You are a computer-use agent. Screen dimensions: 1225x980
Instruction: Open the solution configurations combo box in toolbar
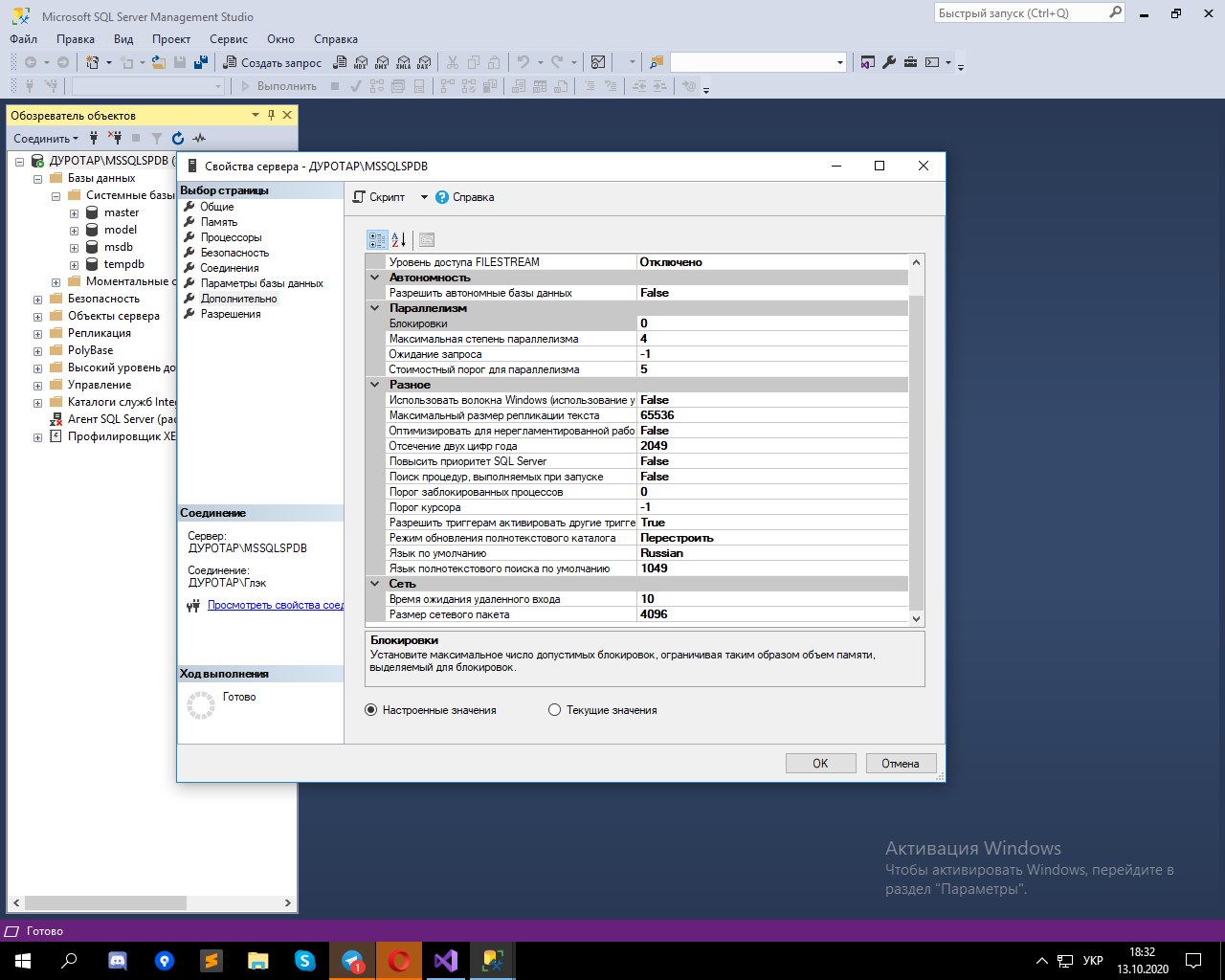pos(759,62)
